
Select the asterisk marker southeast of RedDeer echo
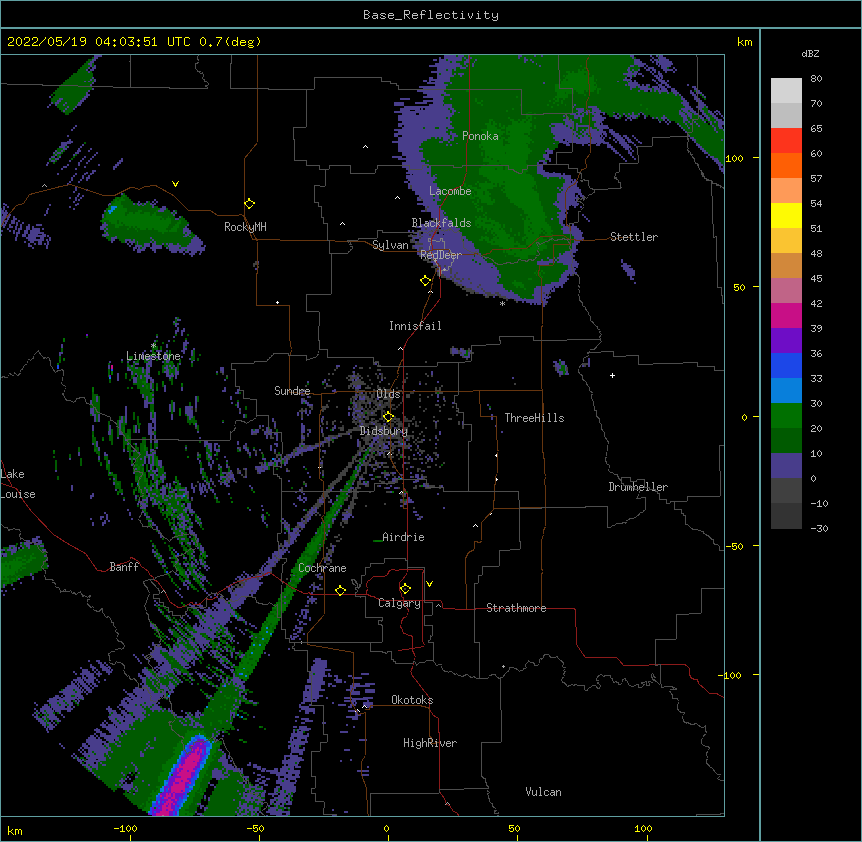[502, 303]
